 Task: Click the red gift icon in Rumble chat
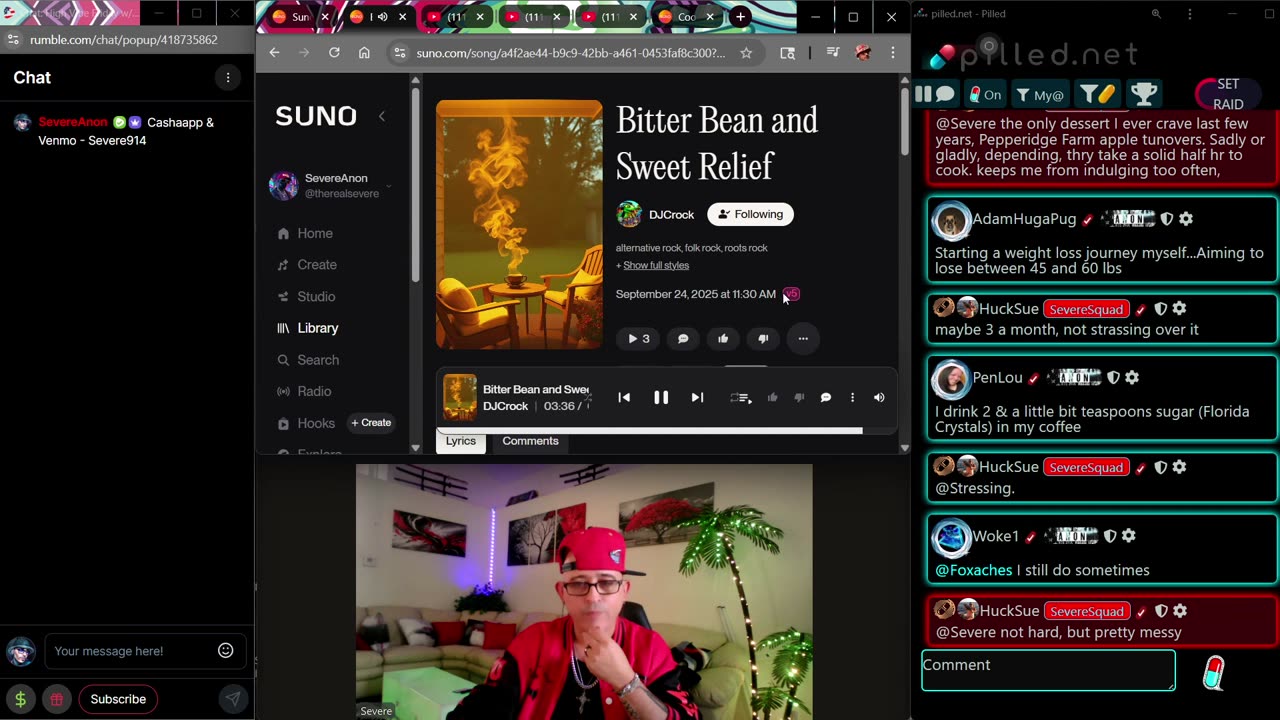click(56, 699)
